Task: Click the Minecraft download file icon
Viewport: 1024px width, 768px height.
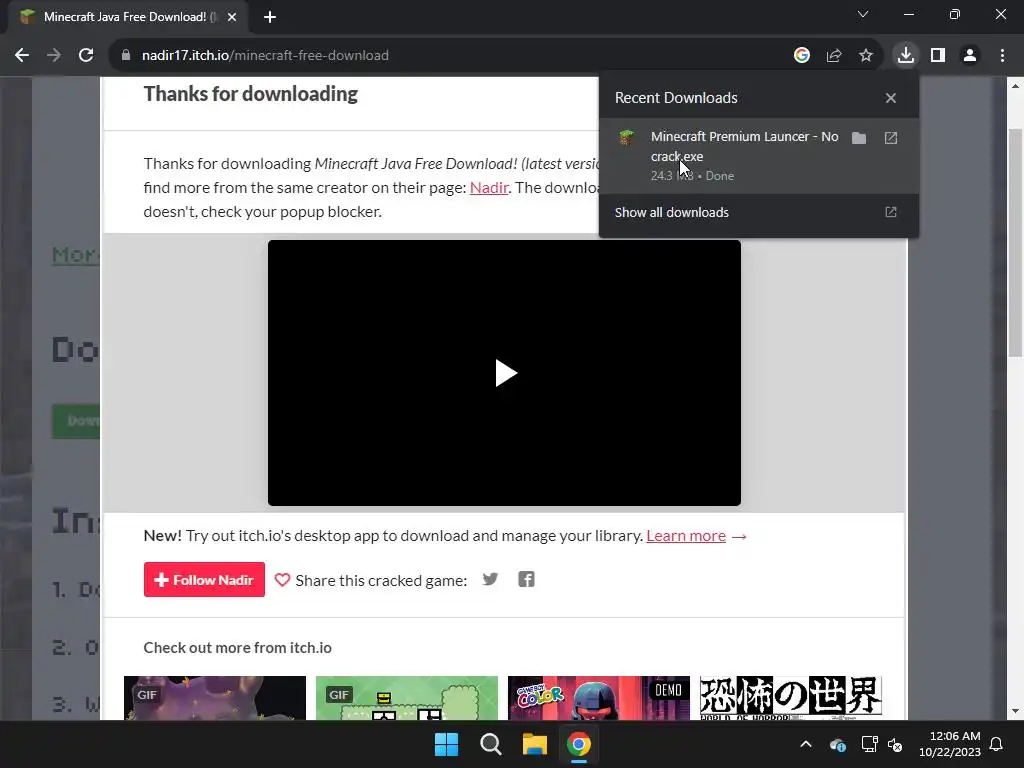Action: click(627, 137)
